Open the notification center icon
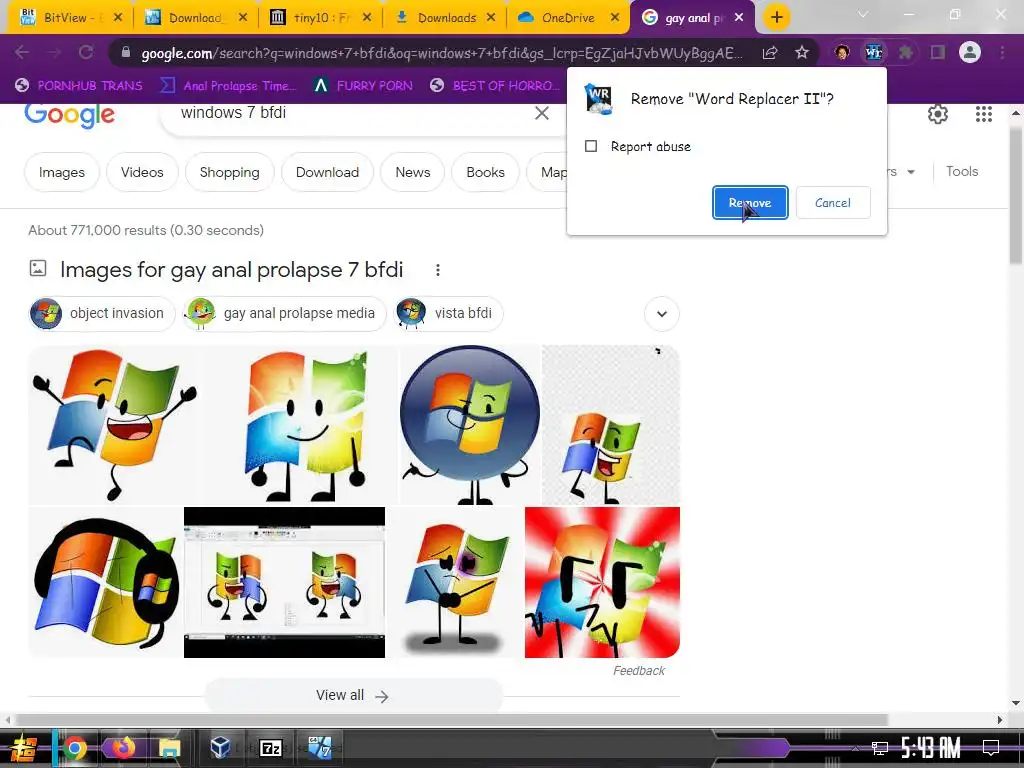The height and width of the screenshot is (768, 1024). [991, 748]
